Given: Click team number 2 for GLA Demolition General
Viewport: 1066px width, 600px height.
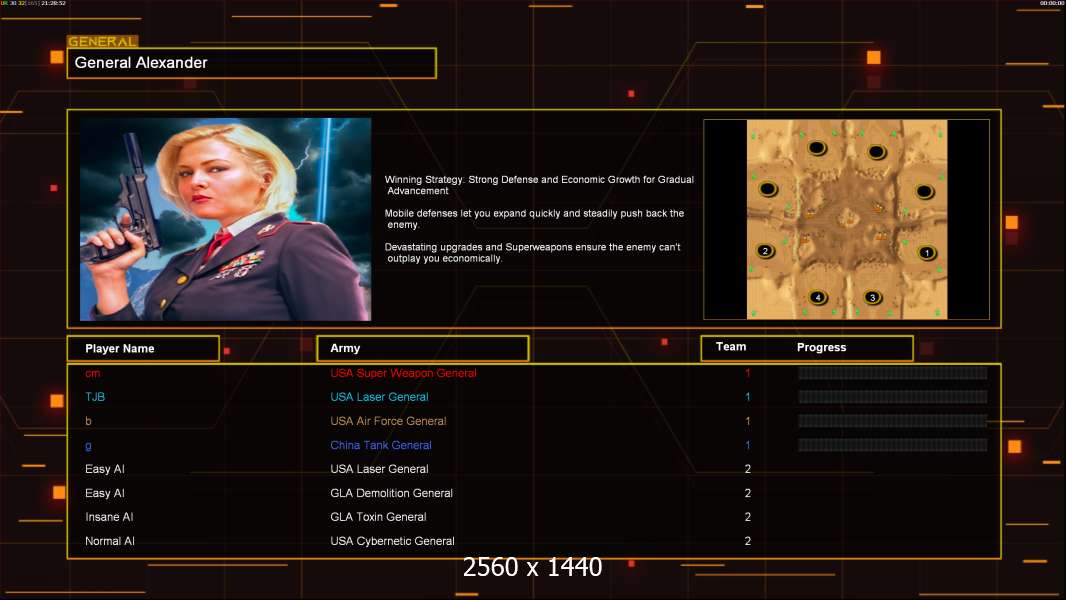Looking at the screenshot, I should [x=748, y=493].
